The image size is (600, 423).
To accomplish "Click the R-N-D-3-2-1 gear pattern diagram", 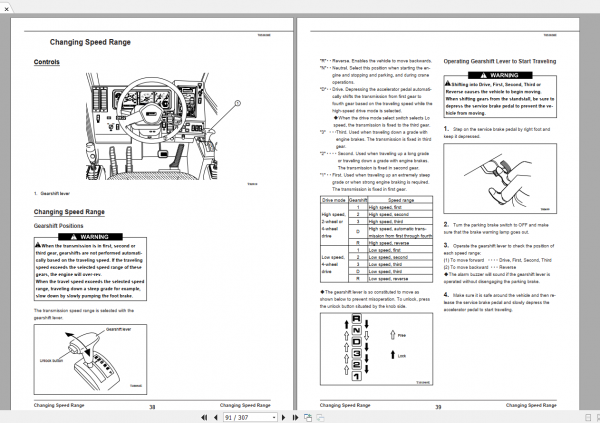I will click(x=377, y=349).
